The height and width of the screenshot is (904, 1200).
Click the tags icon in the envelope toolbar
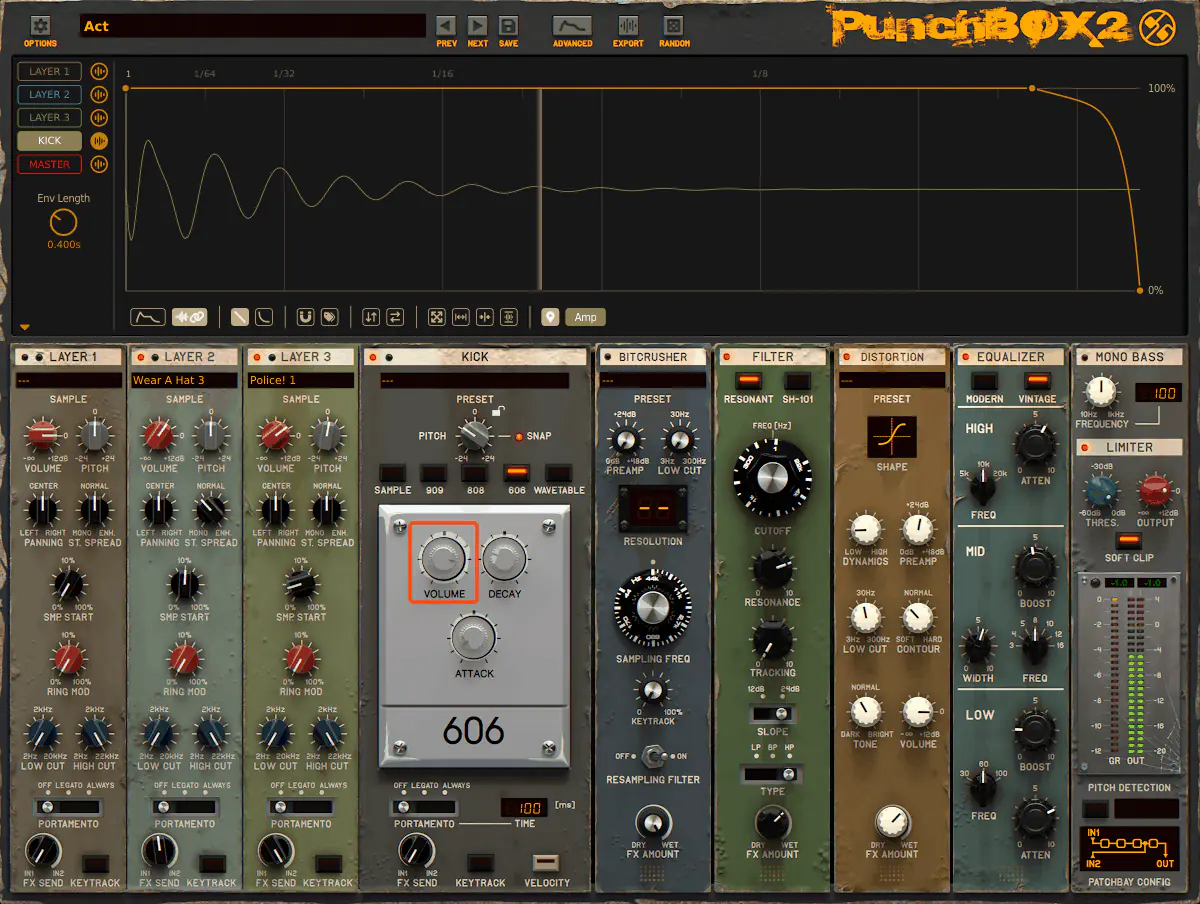(329, 317)
